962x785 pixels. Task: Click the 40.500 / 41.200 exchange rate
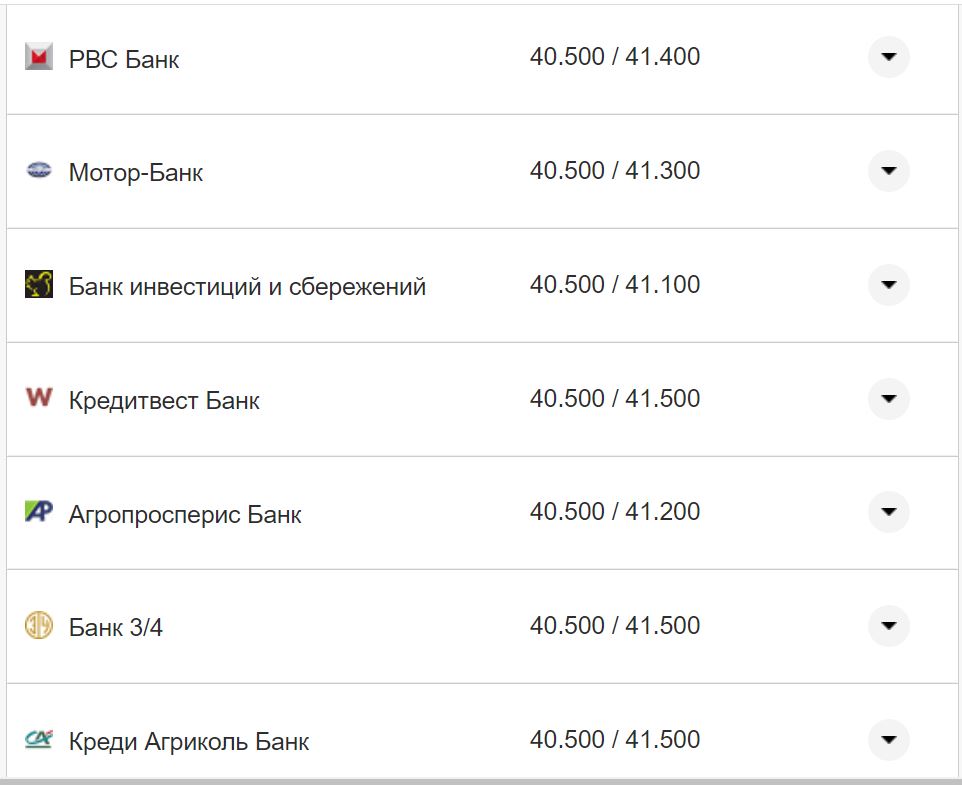(x=614, y=512)
